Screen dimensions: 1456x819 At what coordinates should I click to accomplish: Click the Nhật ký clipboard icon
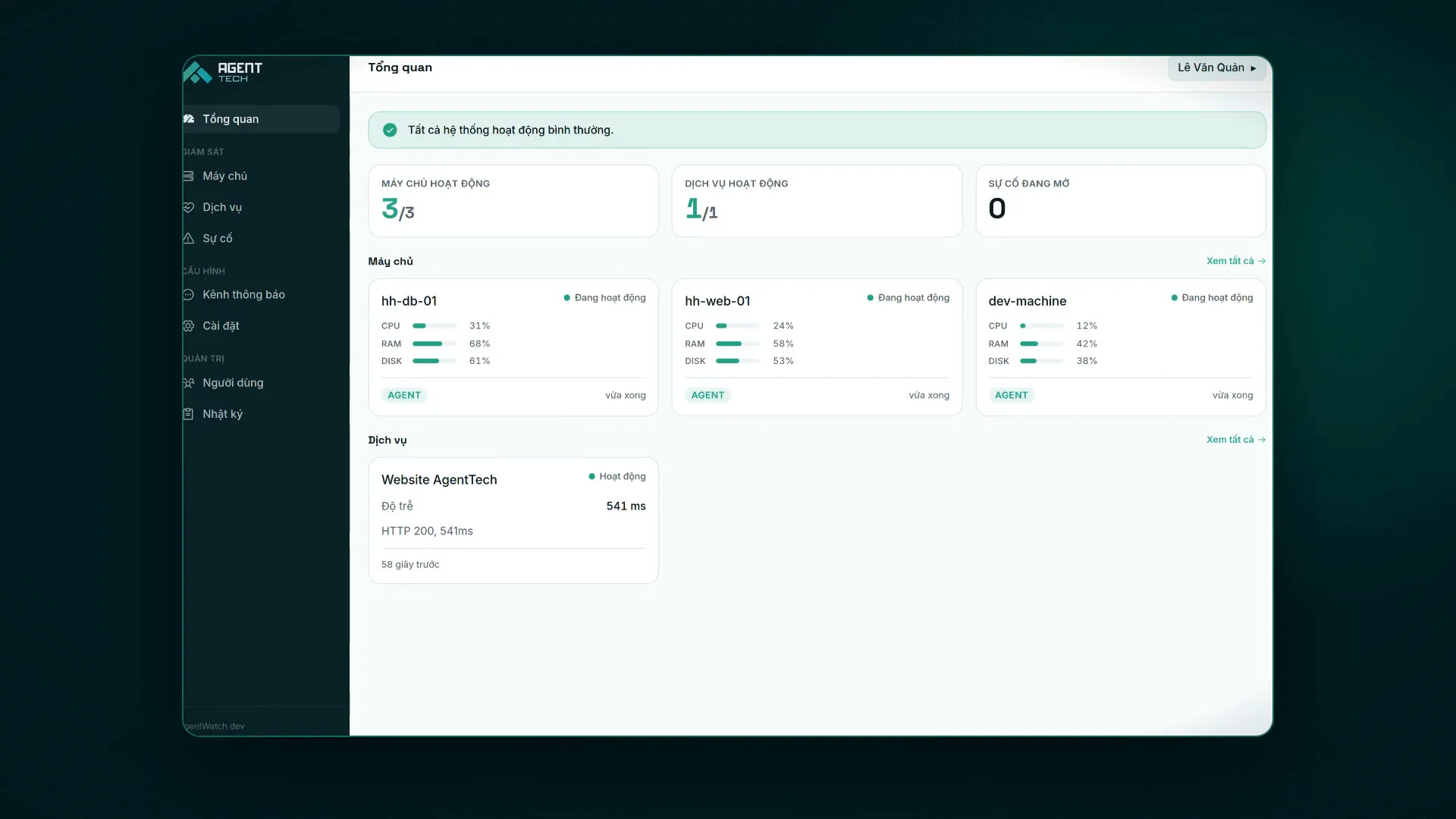[189, 414]
